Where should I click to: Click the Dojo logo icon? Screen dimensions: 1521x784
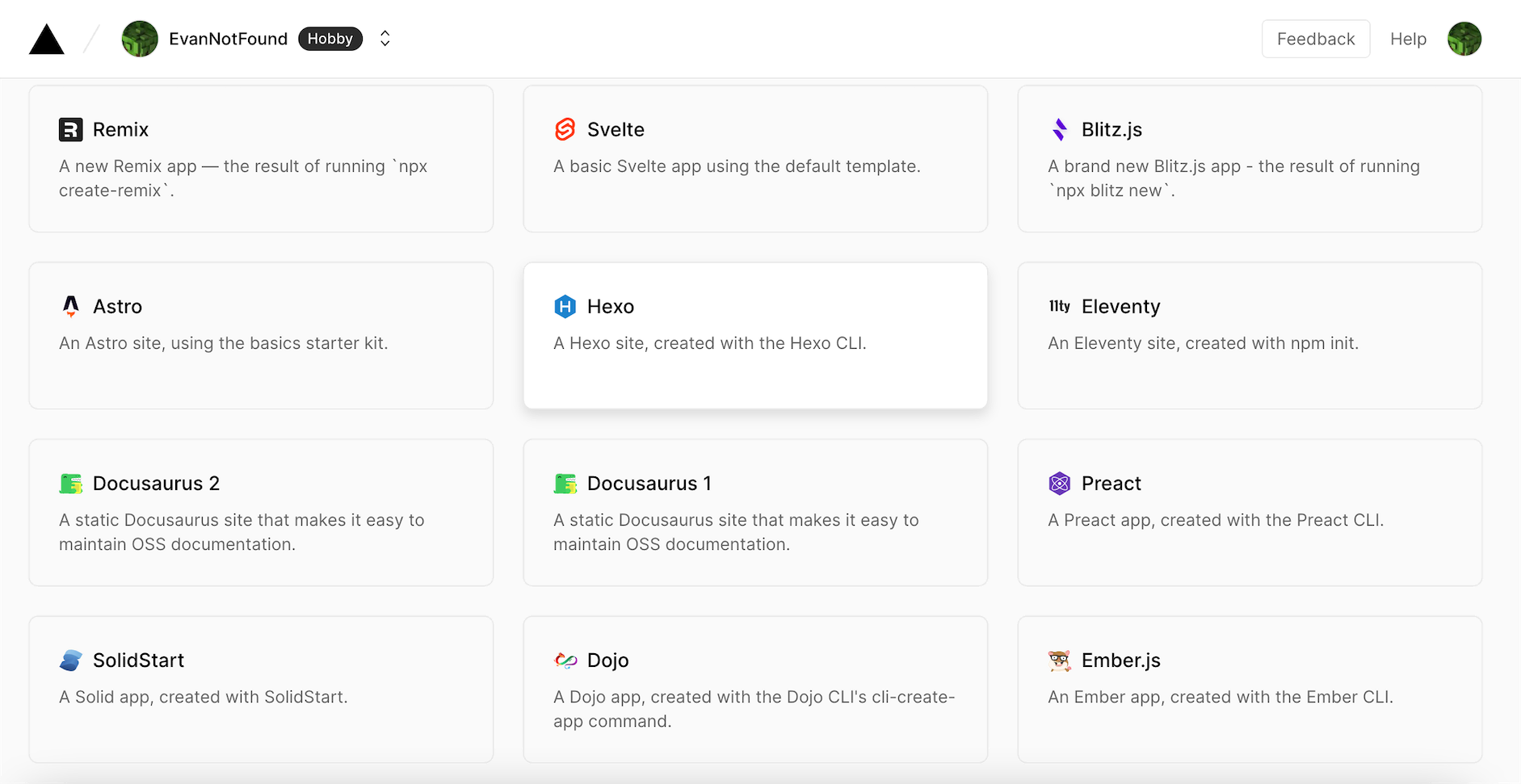[x=565, y=660]
